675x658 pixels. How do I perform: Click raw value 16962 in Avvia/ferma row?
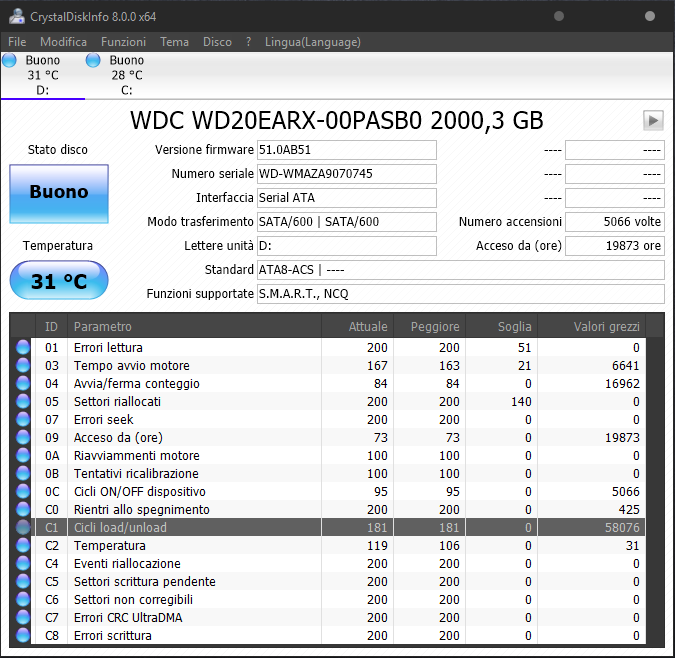click(x=622, y=383)
